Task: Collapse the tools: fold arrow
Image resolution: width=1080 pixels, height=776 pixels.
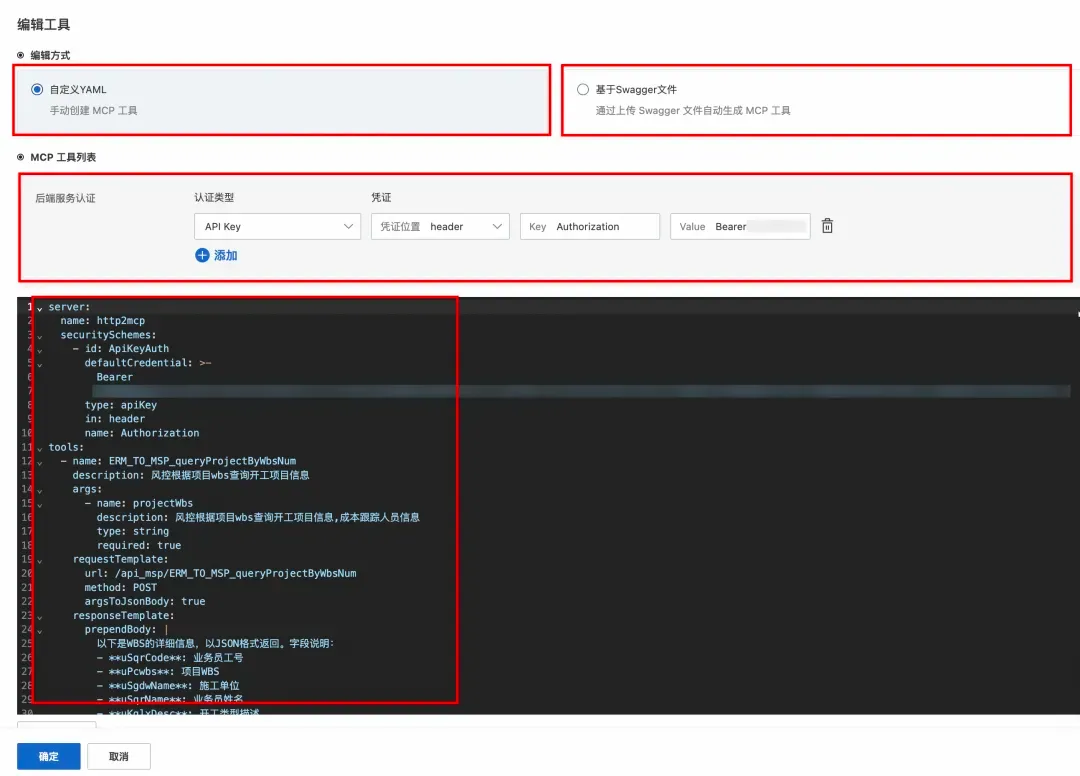Action: click(x=39, y=449)
